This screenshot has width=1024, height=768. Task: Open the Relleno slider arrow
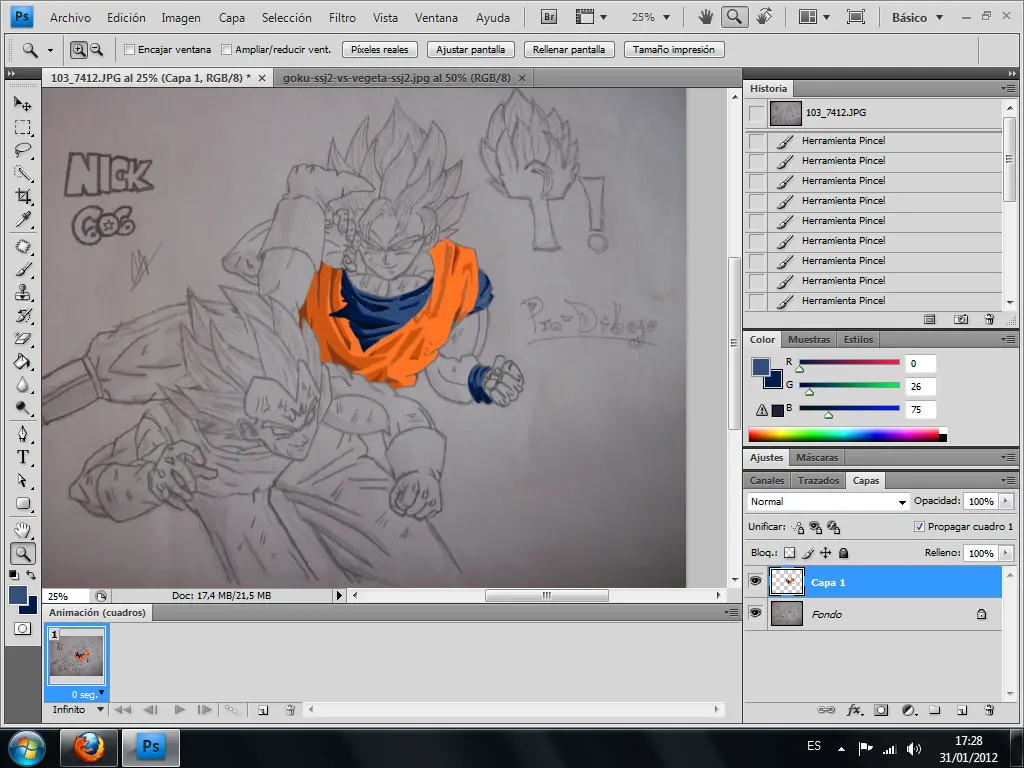tap(1006, 553)
